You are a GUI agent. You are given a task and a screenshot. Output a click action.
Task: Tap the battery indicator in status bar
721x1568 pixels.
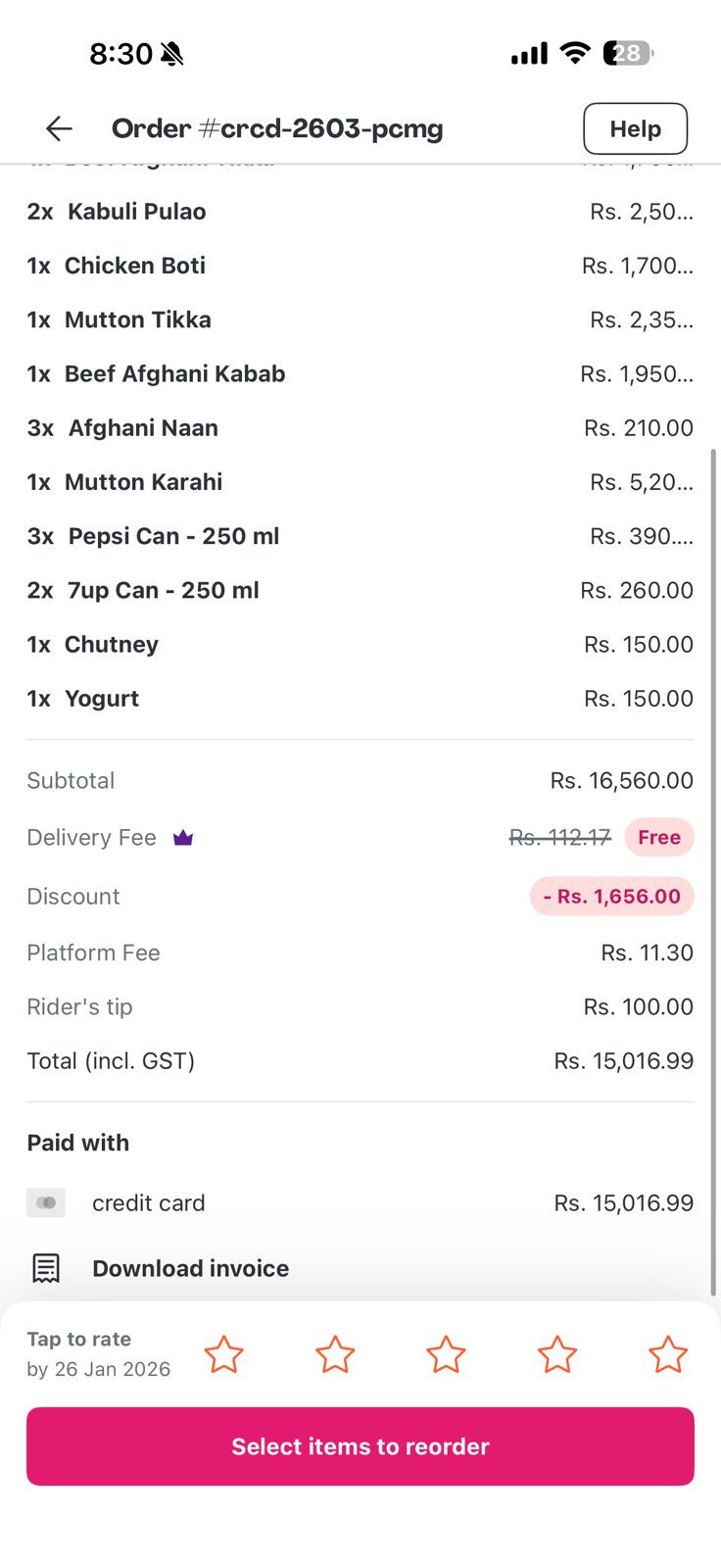point(628,53)
